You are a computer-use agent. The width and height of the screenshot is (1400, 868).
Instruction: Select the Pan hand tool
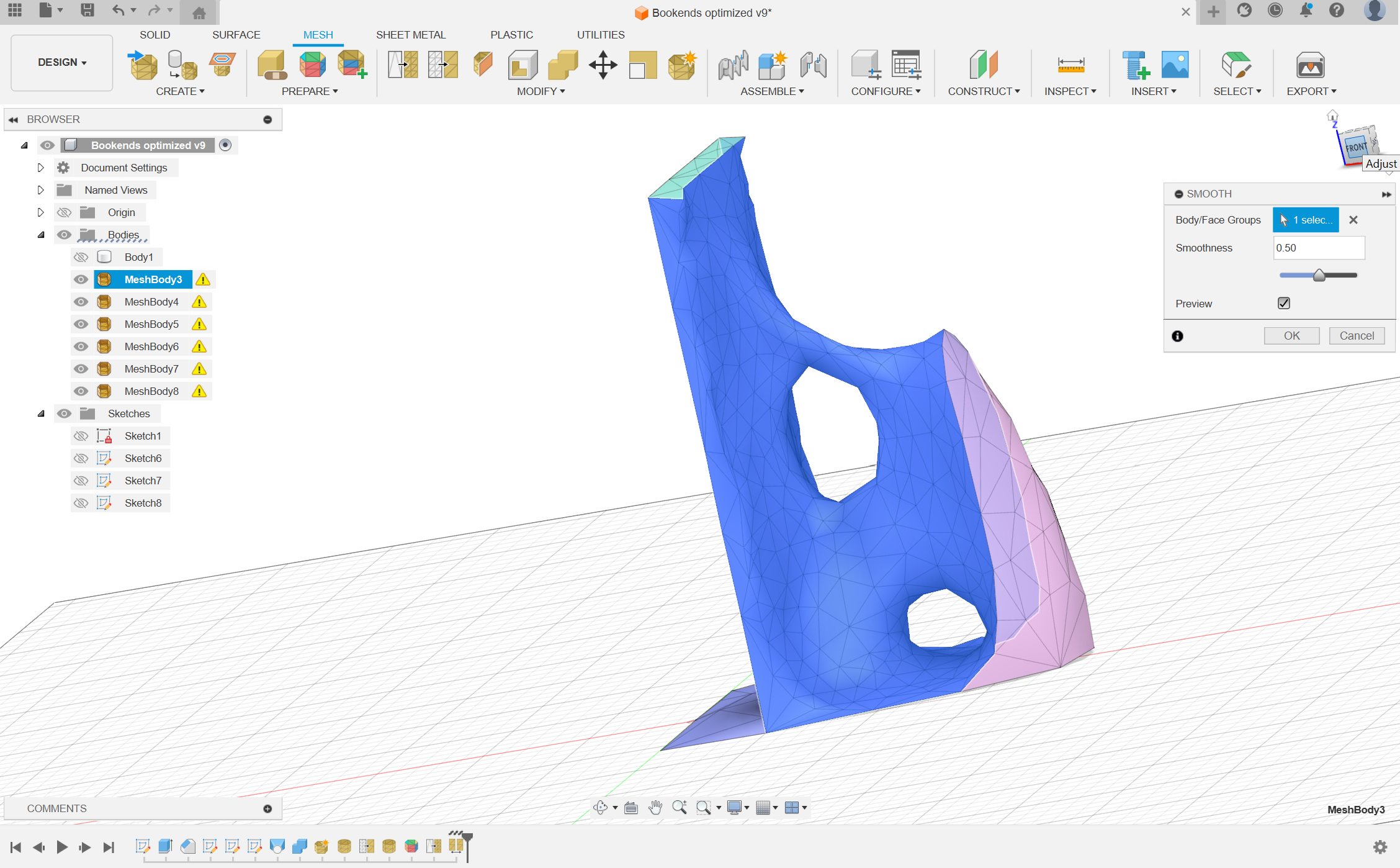point(655,808)
